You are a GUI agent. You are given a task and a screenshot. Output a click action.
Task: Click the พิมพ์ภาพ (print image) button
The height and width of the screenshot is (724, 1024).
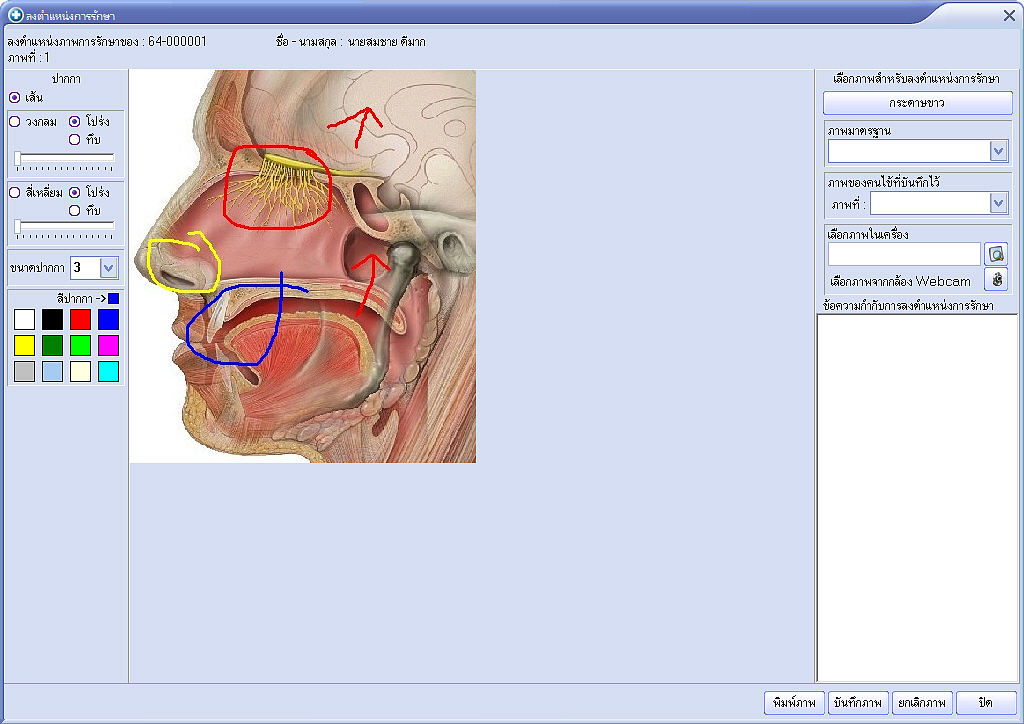click(794, 703)
